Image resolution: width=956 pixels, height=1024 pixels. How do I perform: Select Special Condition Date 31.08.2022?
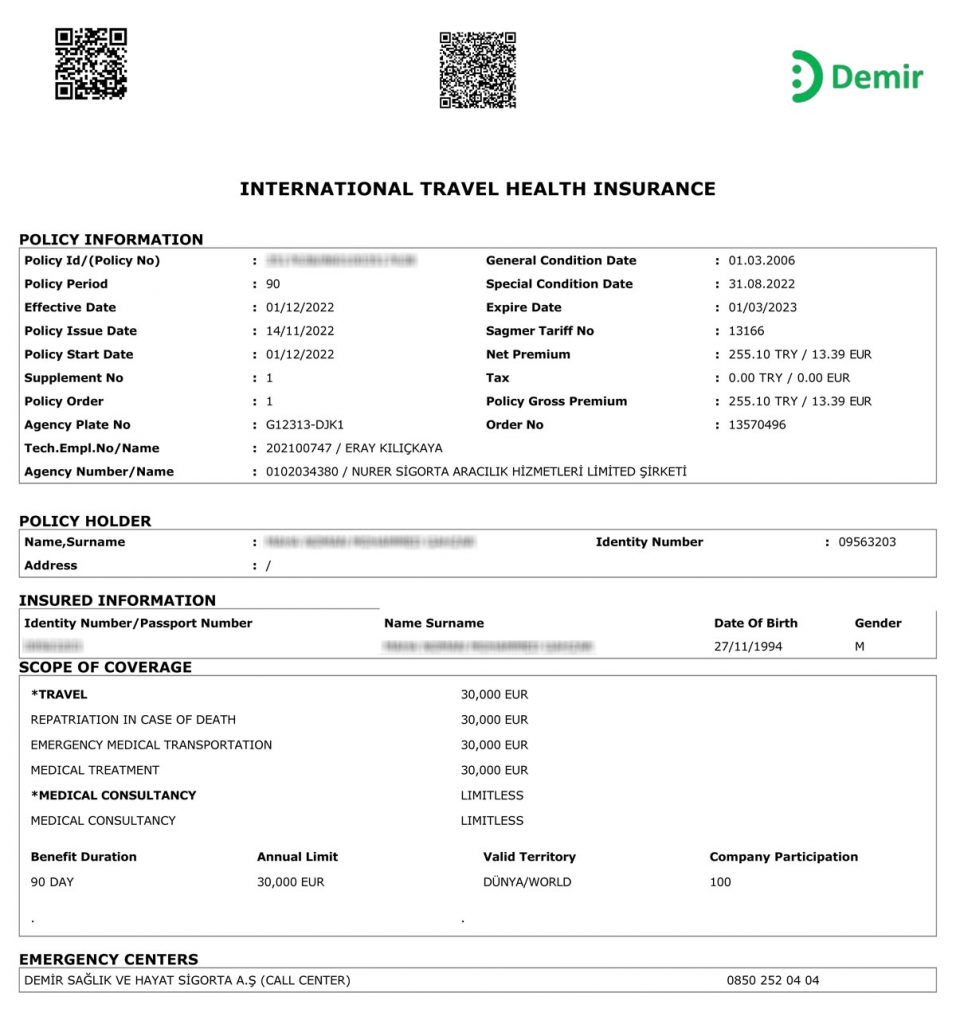click(x=761, y=284)
